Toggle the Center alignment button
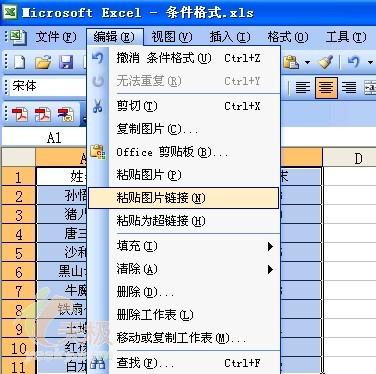This screenshot has height=374, width=376. tap(326, 88)
